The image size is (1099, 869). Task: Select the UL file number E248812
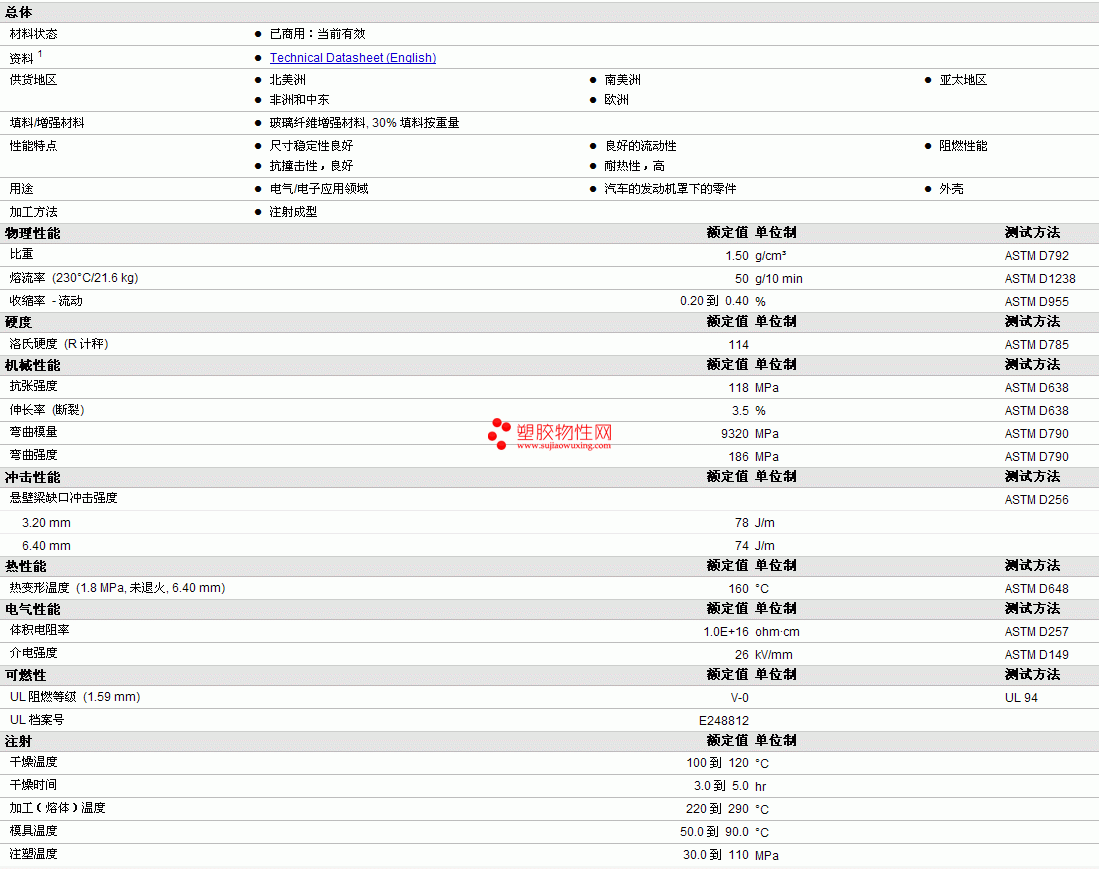coord(724,721)
